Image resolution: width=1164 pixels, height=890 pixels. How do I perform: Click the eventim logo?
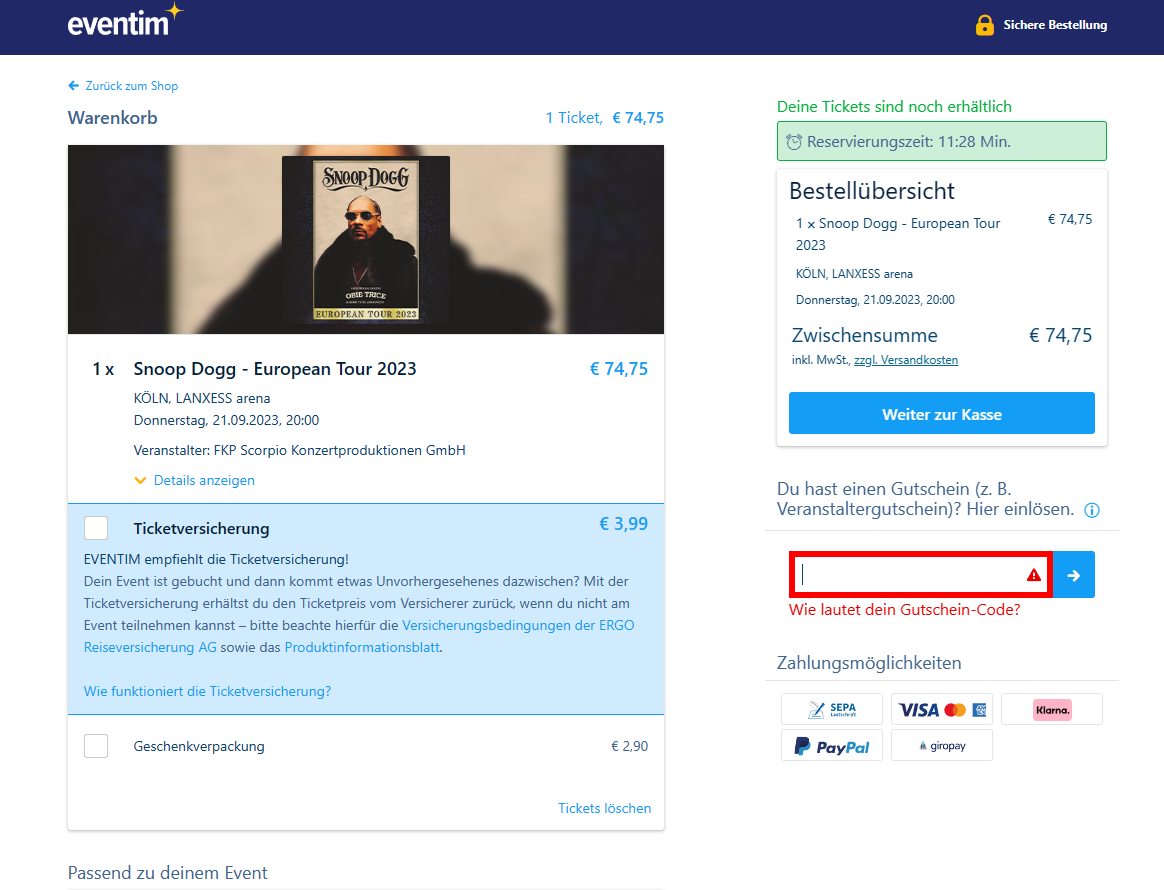pyautogui.click(x=125, y=21)
